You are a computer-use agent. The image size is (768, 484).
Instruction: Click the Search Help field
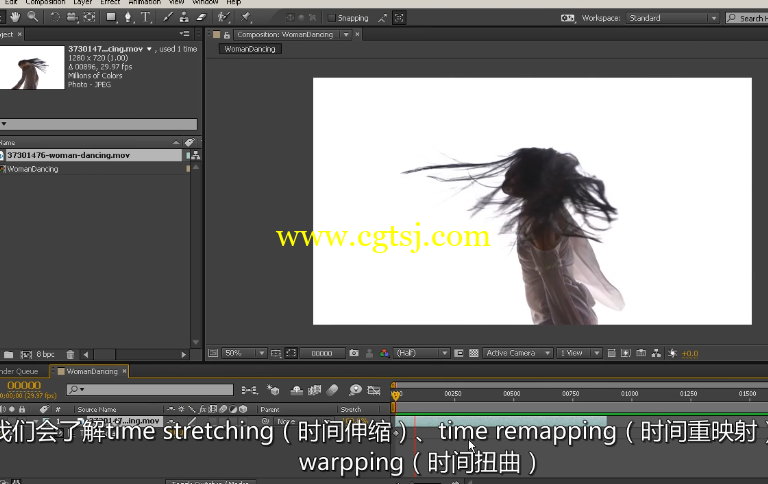coord(749,18)
